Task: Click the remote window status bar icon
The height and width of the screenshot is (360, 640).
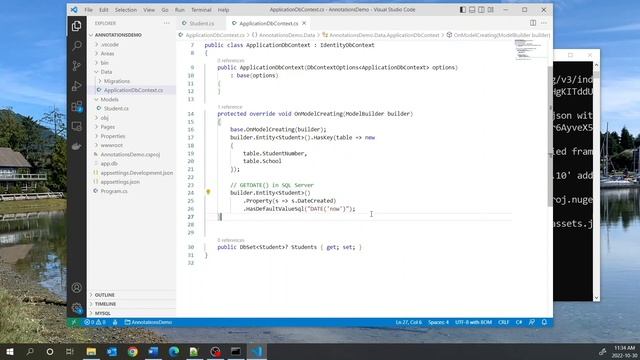Action: [x=73, y=322]
